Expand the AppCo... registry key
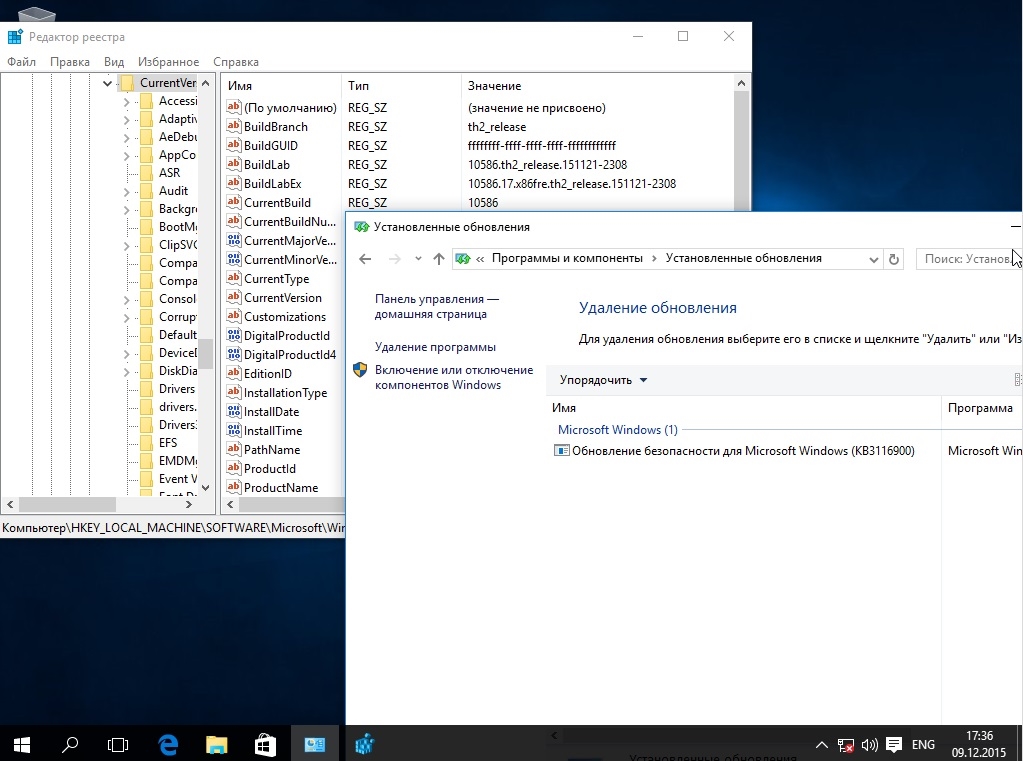The image size is (1023, 761). click(x=127, y=156)
